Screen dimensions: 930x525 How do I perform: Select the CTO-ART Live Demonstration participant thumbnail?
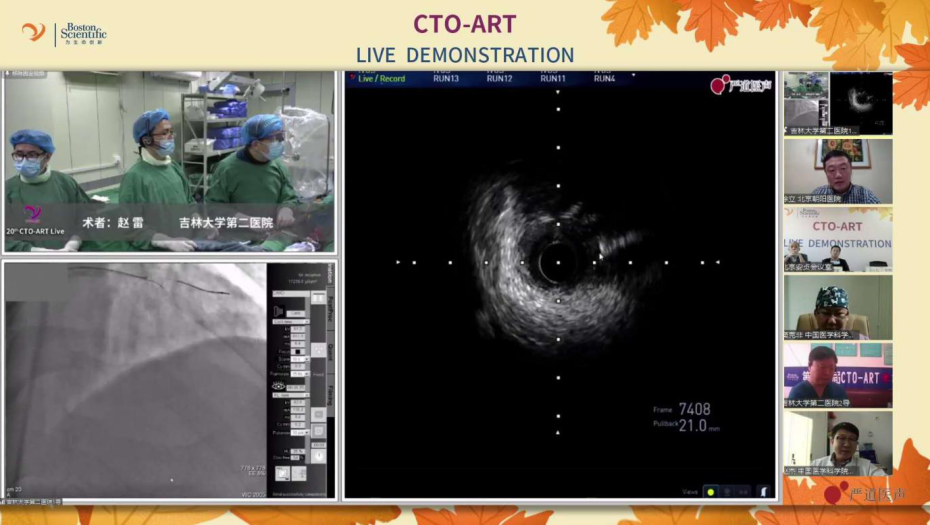838,240
